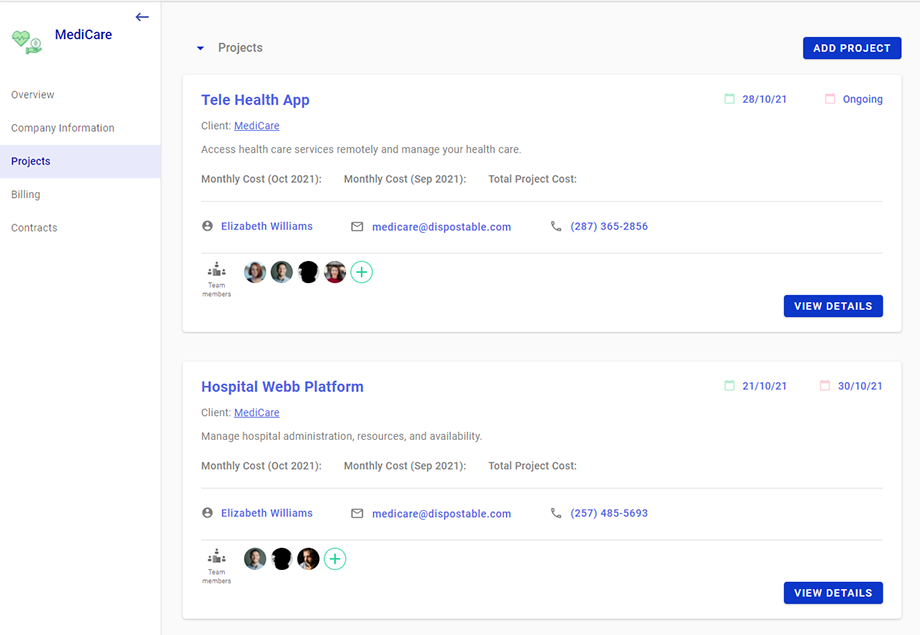Click MediCare client link in Hospital Webb Platform
Viewport: 920px width, 635px height.
coord(256,413)
